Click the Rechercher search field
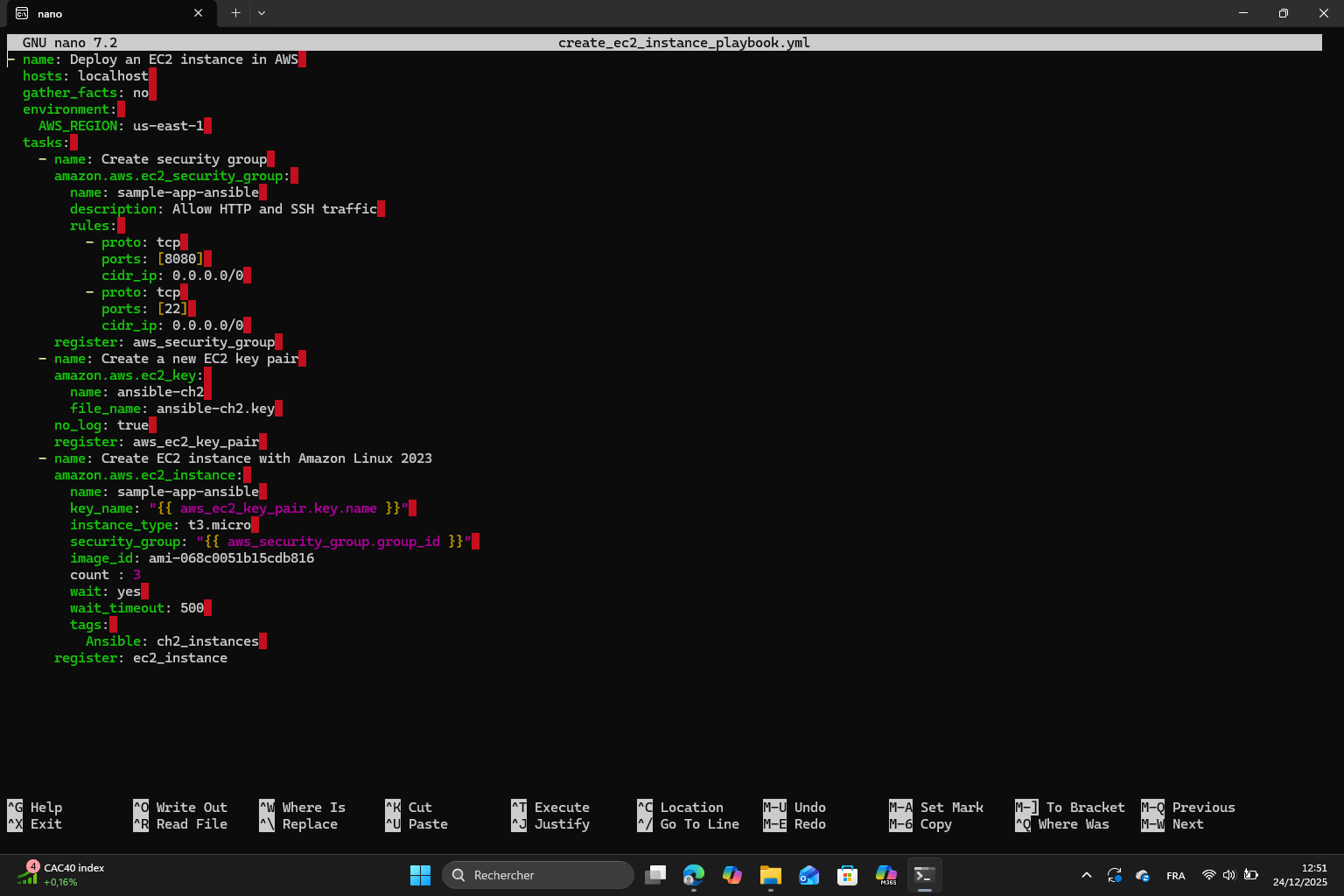 coord(538,874)
